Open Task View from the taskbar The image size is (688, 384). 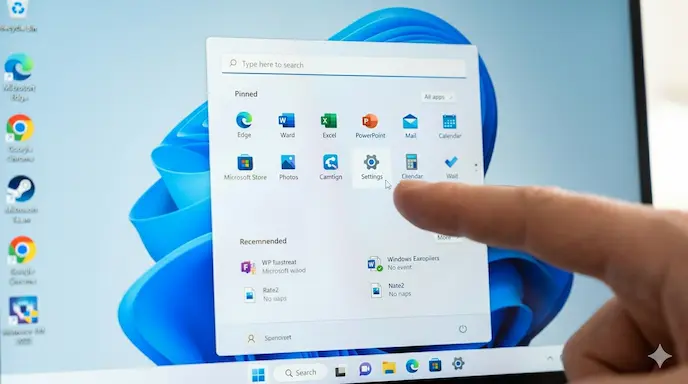click(x=340, y=372)
